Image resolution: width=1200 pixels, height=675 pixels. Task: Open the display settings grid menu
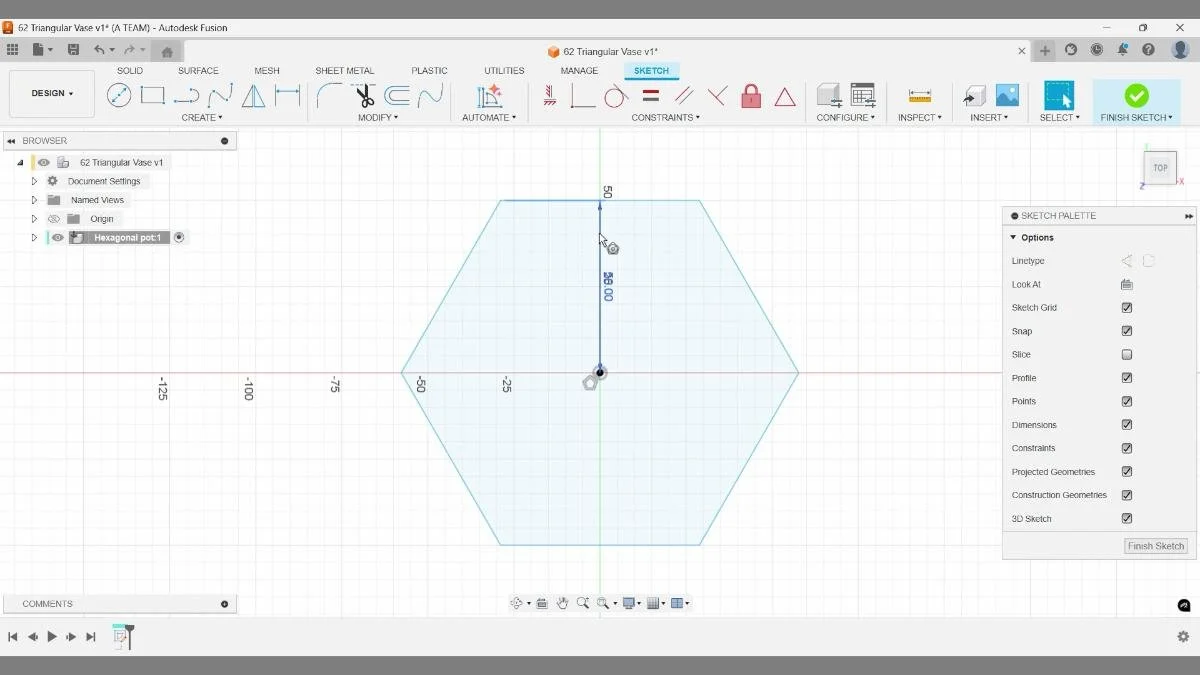655,603
